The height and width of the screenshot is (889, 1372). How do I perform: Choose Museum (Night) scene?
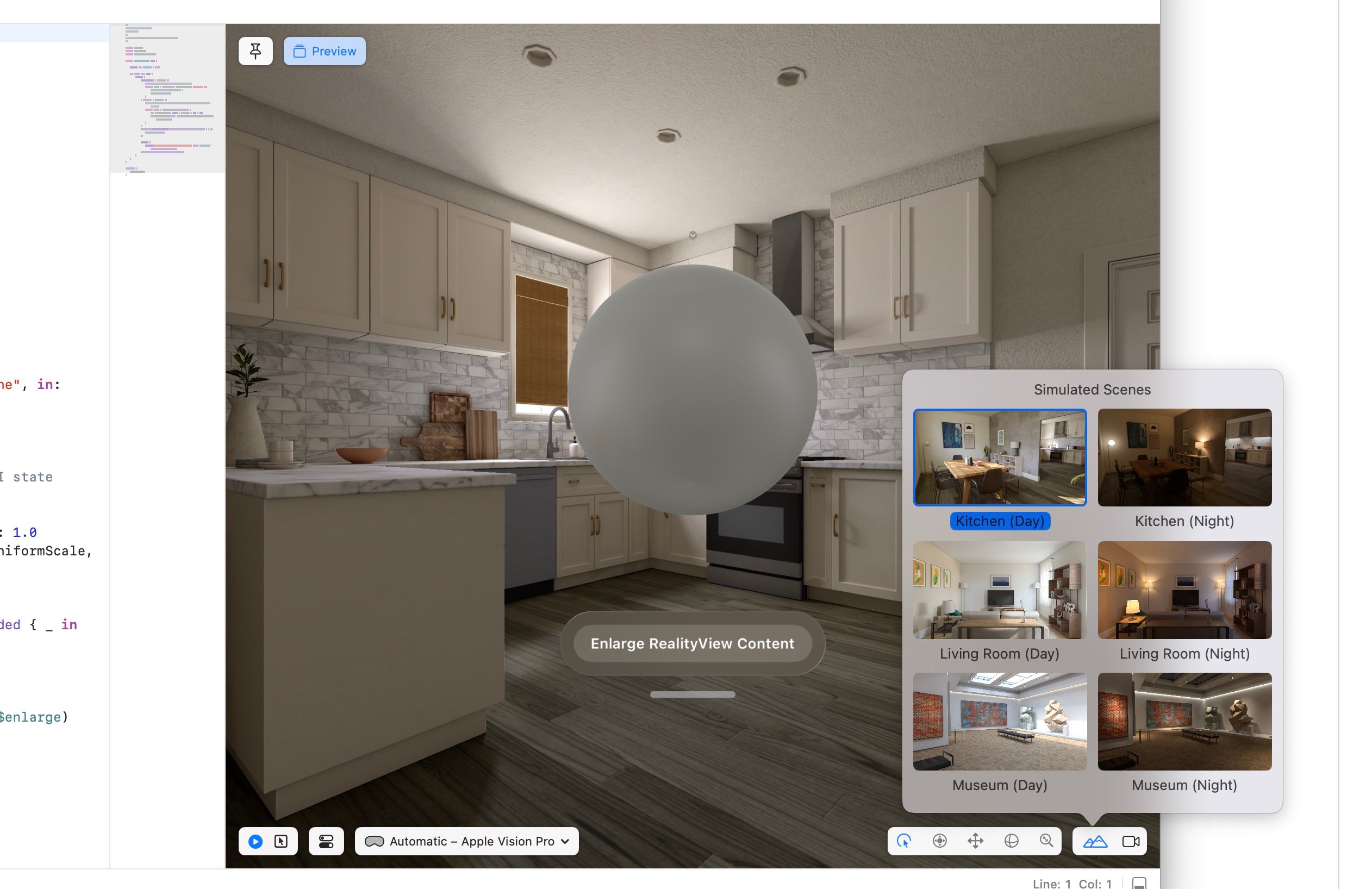point(1184,721)
